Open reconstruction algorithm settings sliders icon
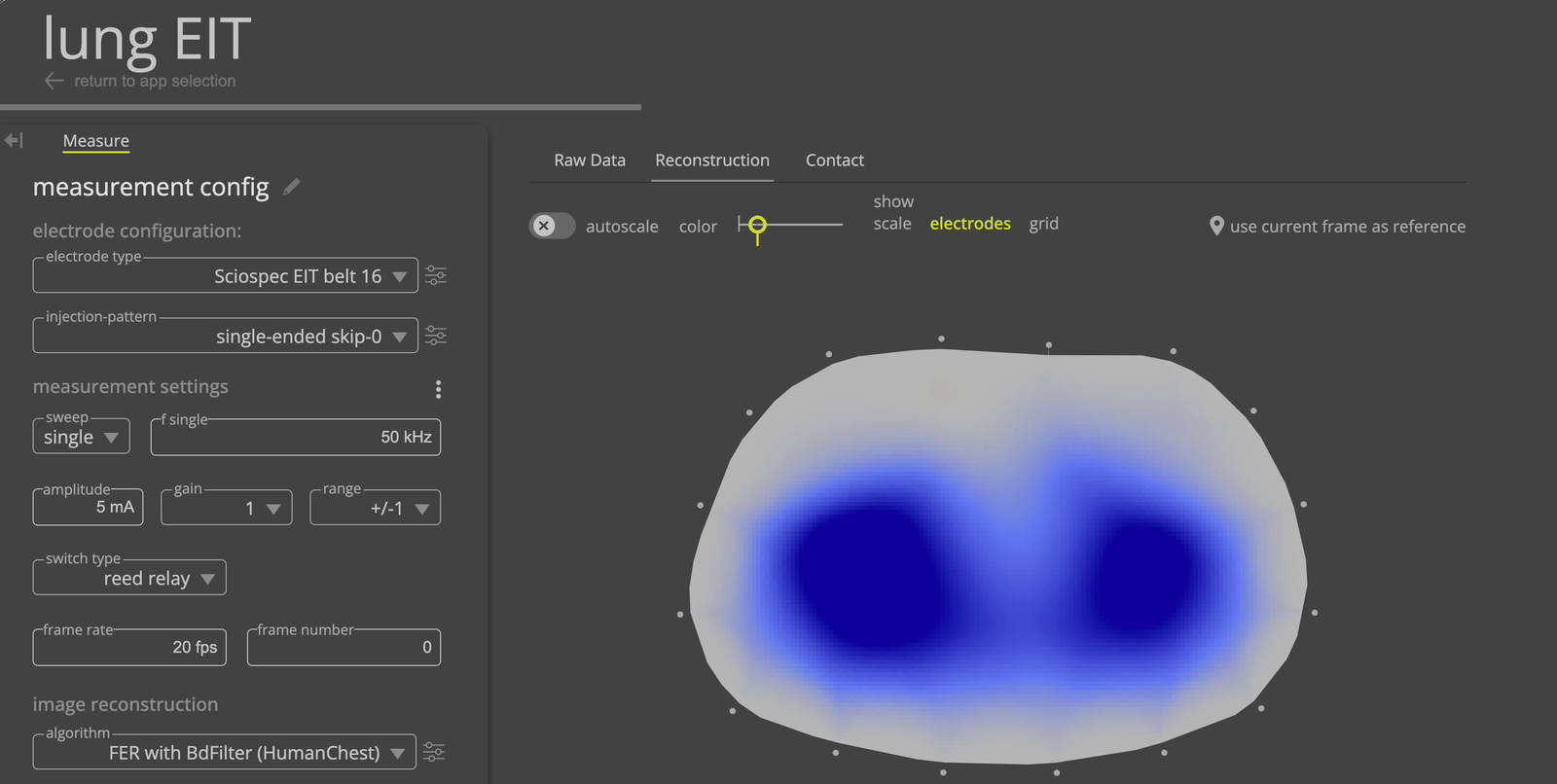 (434, 752)
